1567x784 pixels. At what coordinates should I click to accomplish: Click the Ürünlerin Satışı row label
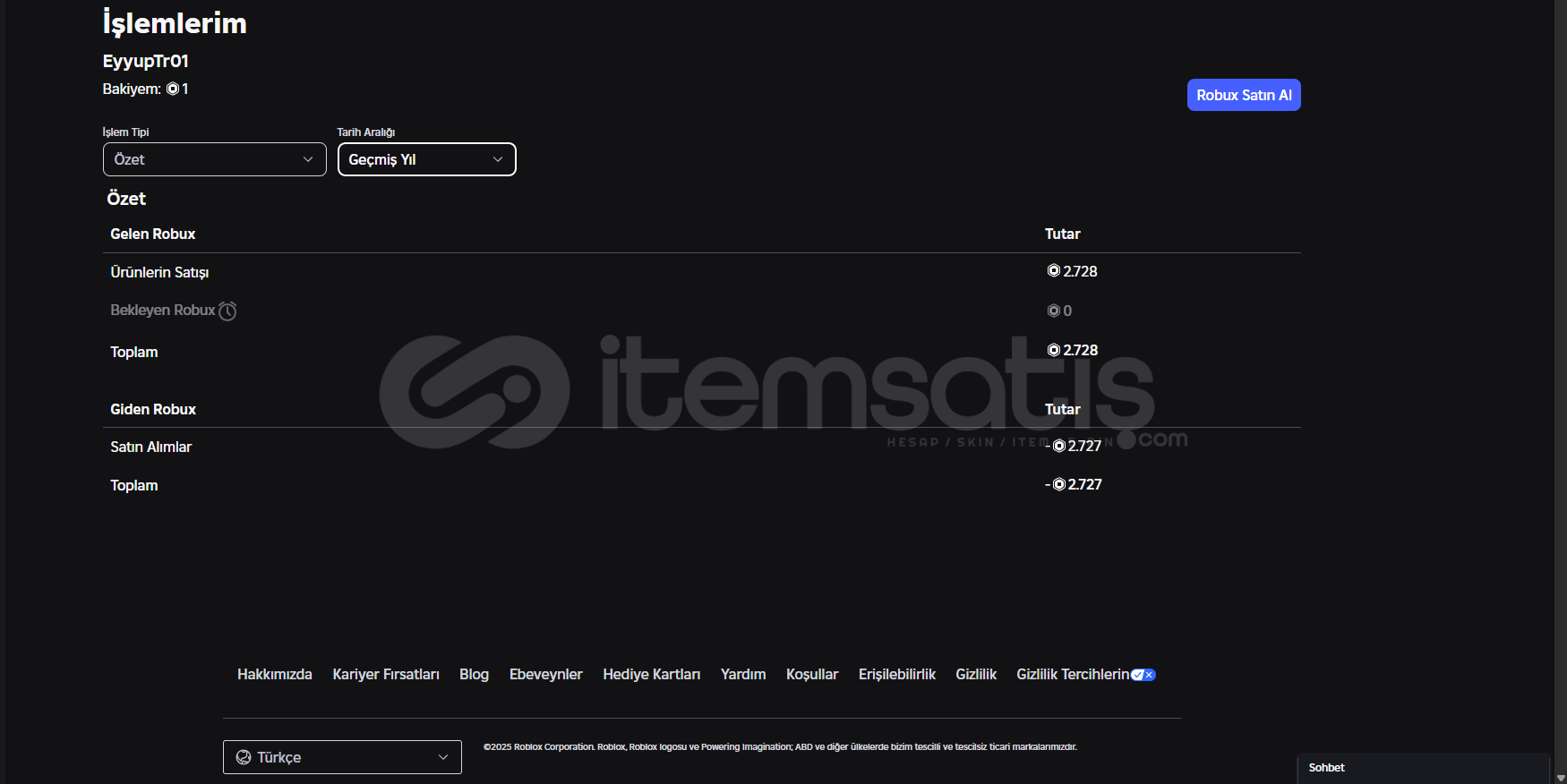pyautogui.click(x=159, y=272)
